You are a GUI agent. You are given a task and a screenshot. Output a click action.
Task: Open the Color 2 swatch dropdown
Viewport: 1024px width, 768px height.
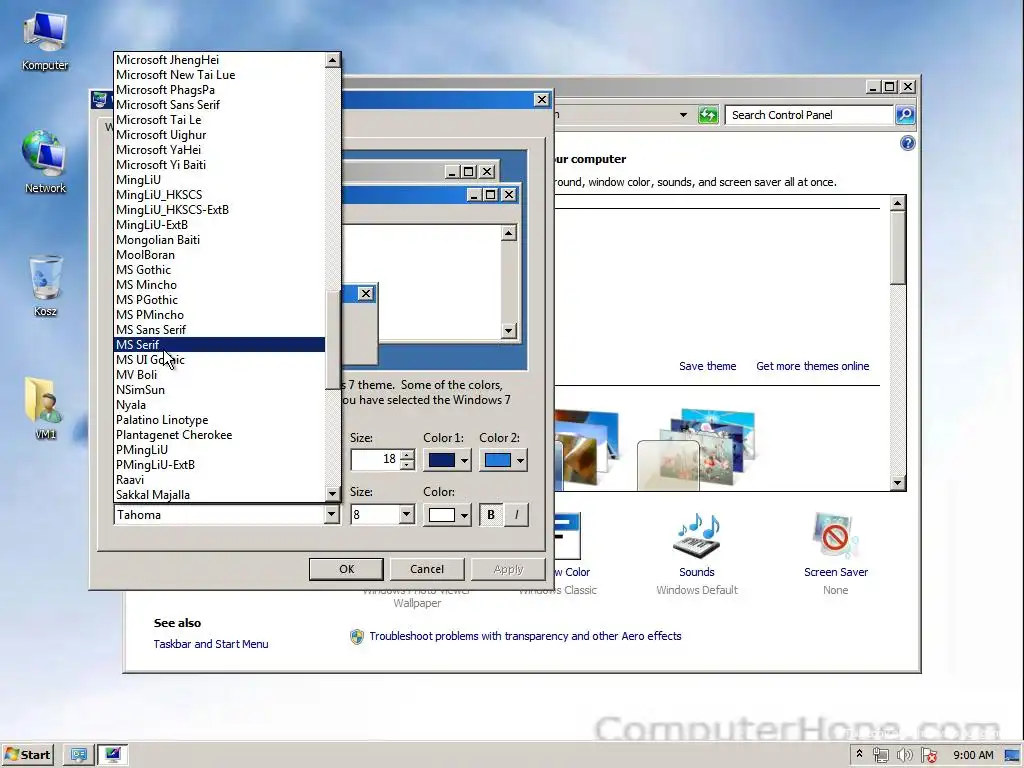[504, 460]
